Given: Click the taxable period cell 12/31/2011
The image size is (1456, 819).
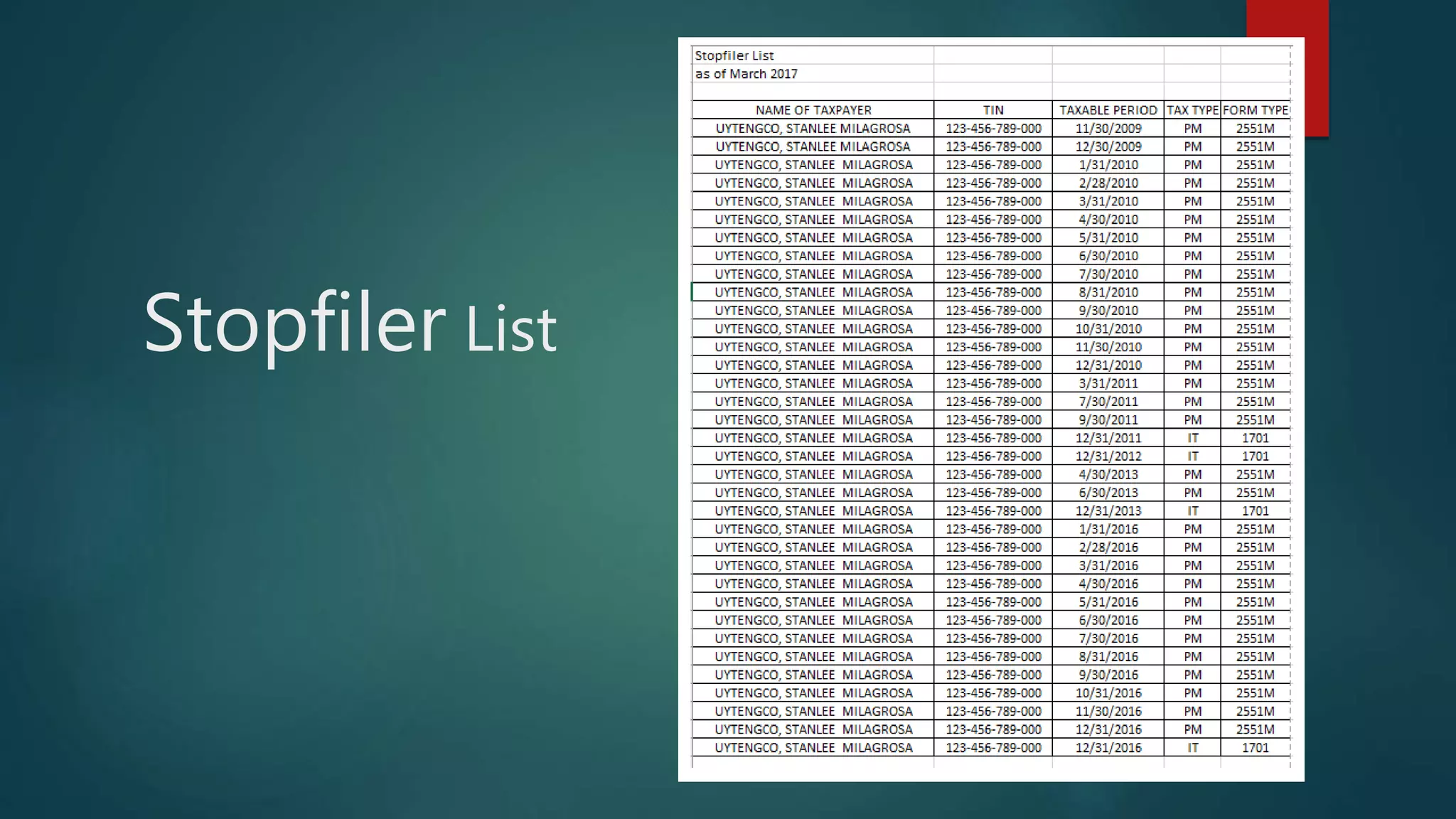Looking at the screenshot, I should [x=1108, y=438].
